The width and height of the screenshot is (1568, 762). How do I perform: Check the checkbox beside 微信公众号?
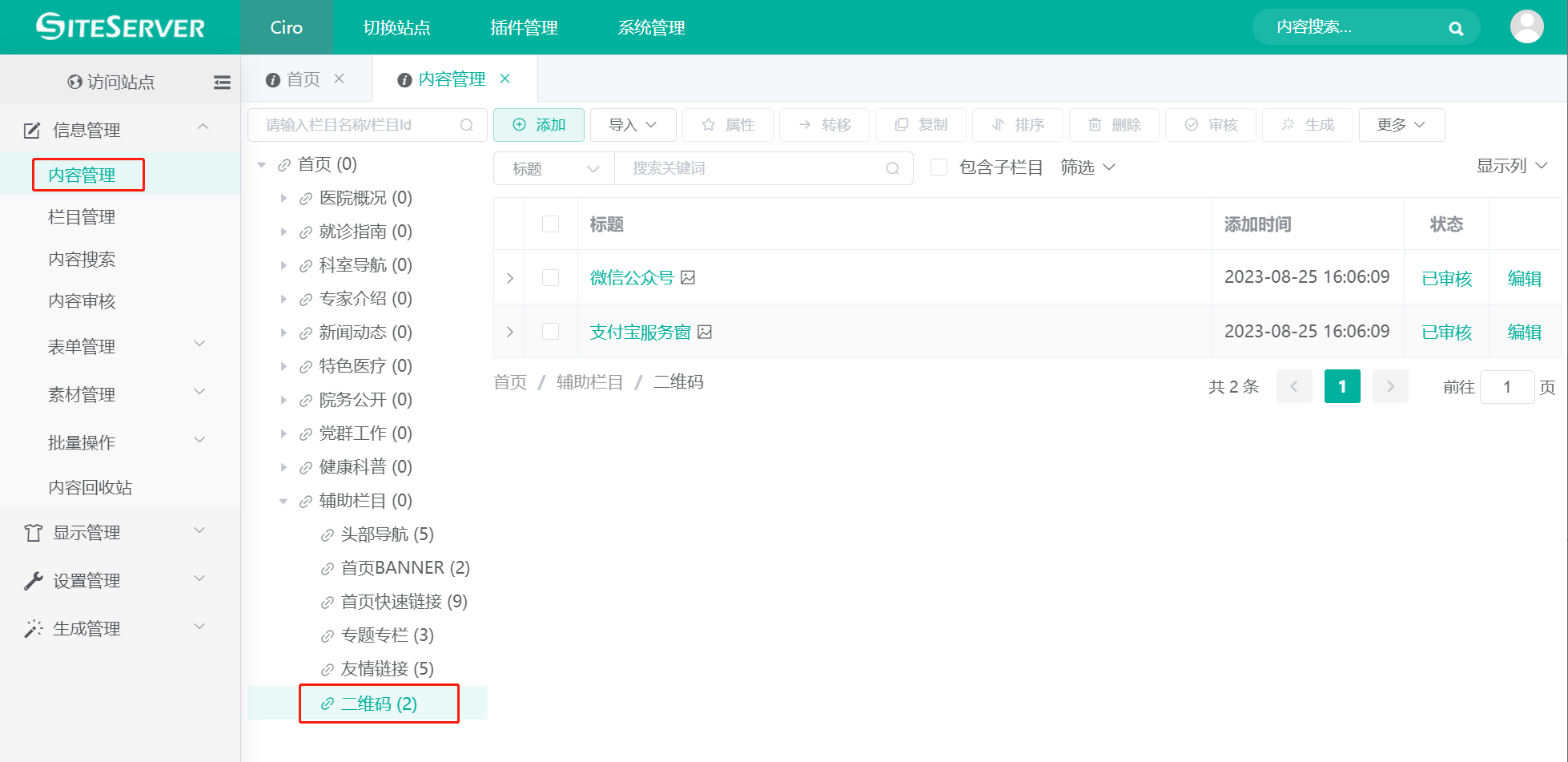(551, 277)
